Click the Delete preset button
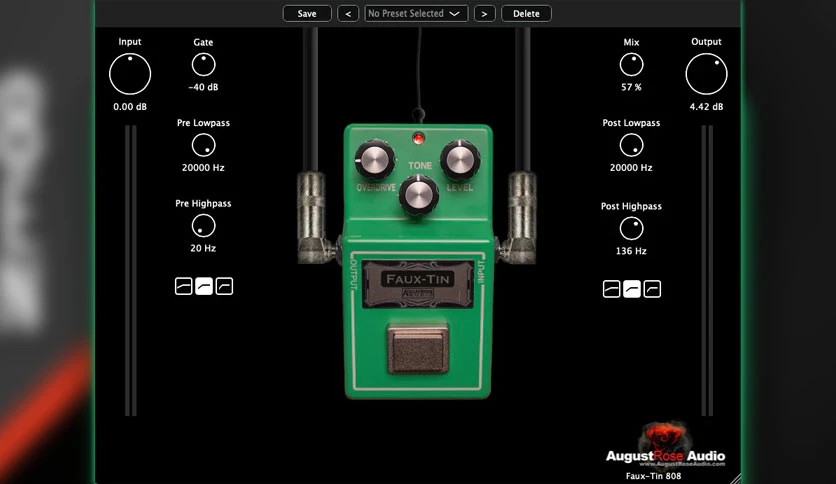Viewport: 836px width, 484px height. pos(526,13)
